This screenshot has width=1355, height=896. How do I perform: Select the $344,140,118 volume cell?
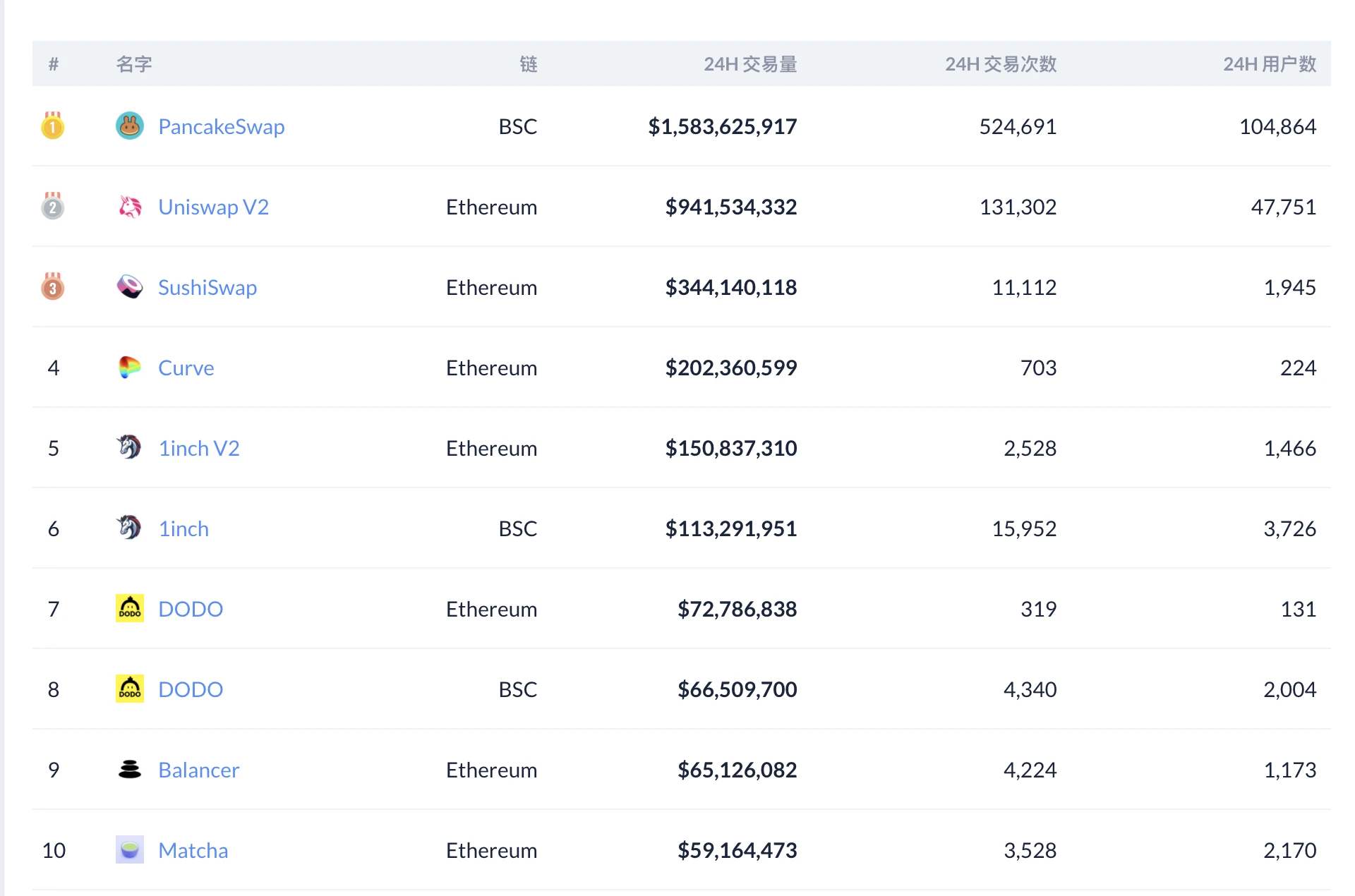pos(731,288)
